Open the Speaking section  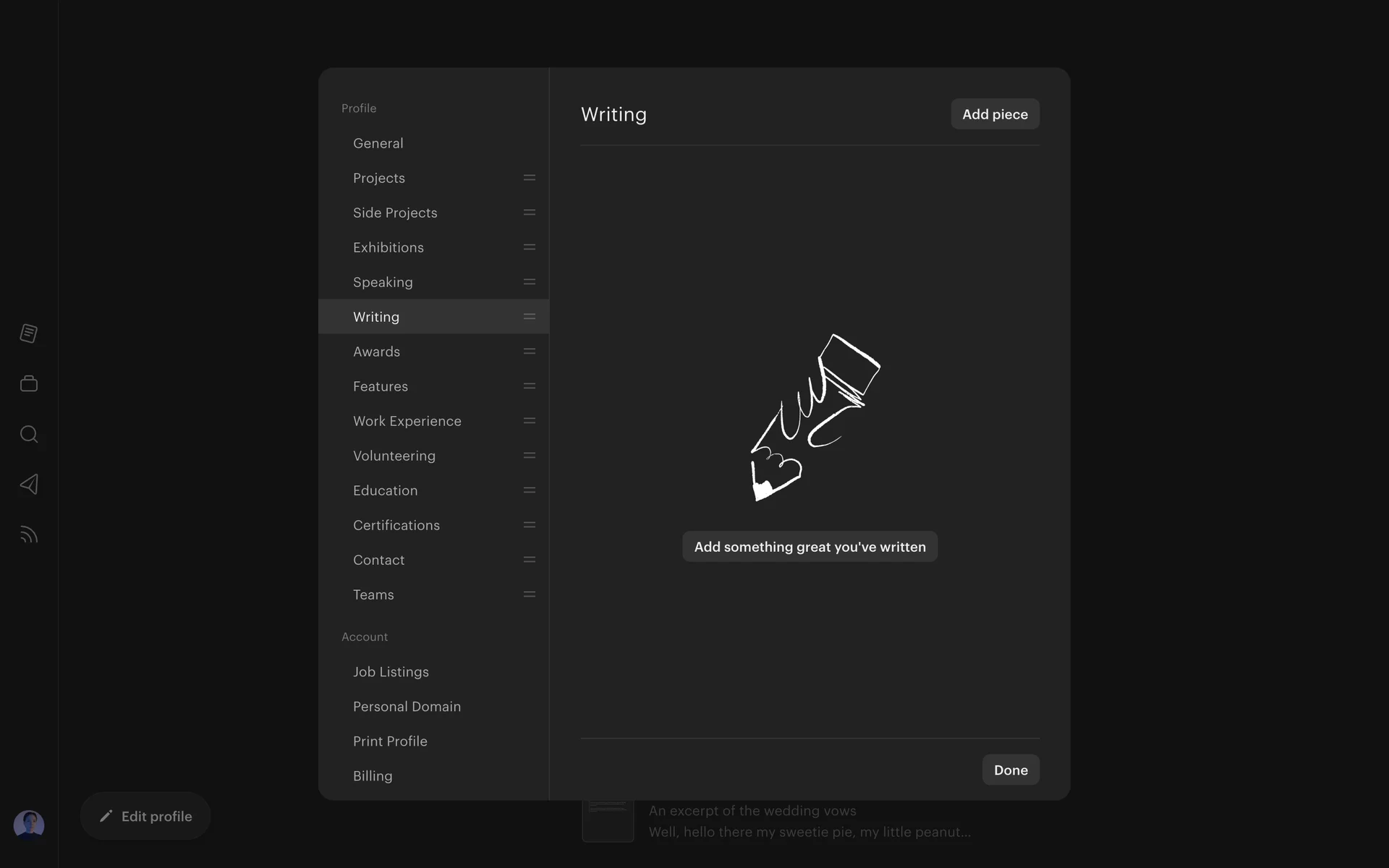383,282
